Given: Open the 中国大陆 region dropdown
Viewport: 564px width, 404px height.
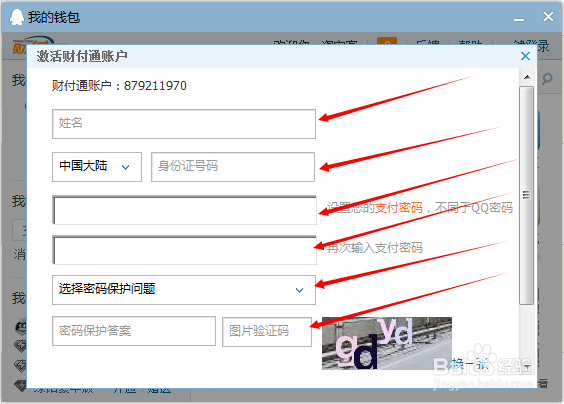Looking at the screenshot, I should coord(97,167).
